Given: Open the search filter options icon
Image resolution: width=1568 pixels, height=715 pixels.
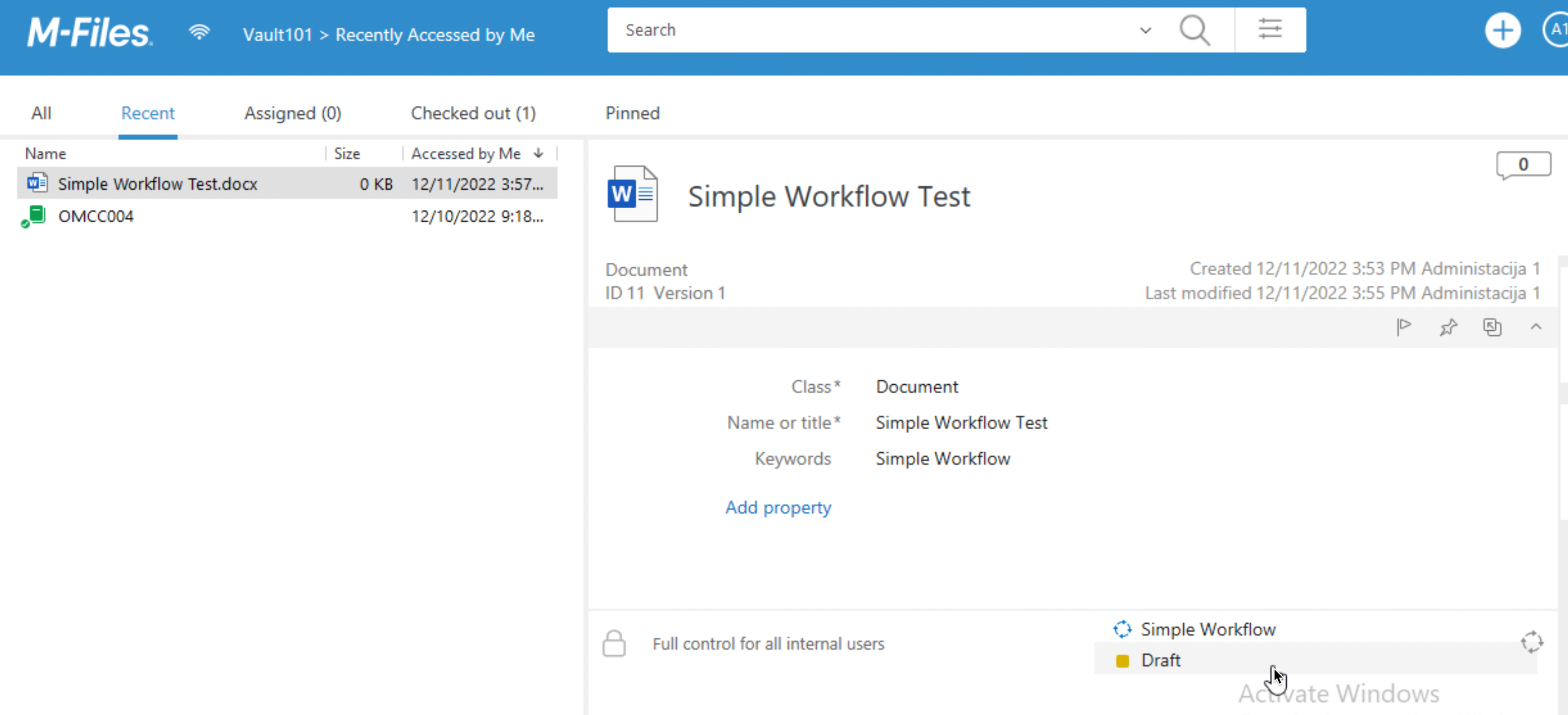Looking at the screenshot, I should (x=1270, y=29).
